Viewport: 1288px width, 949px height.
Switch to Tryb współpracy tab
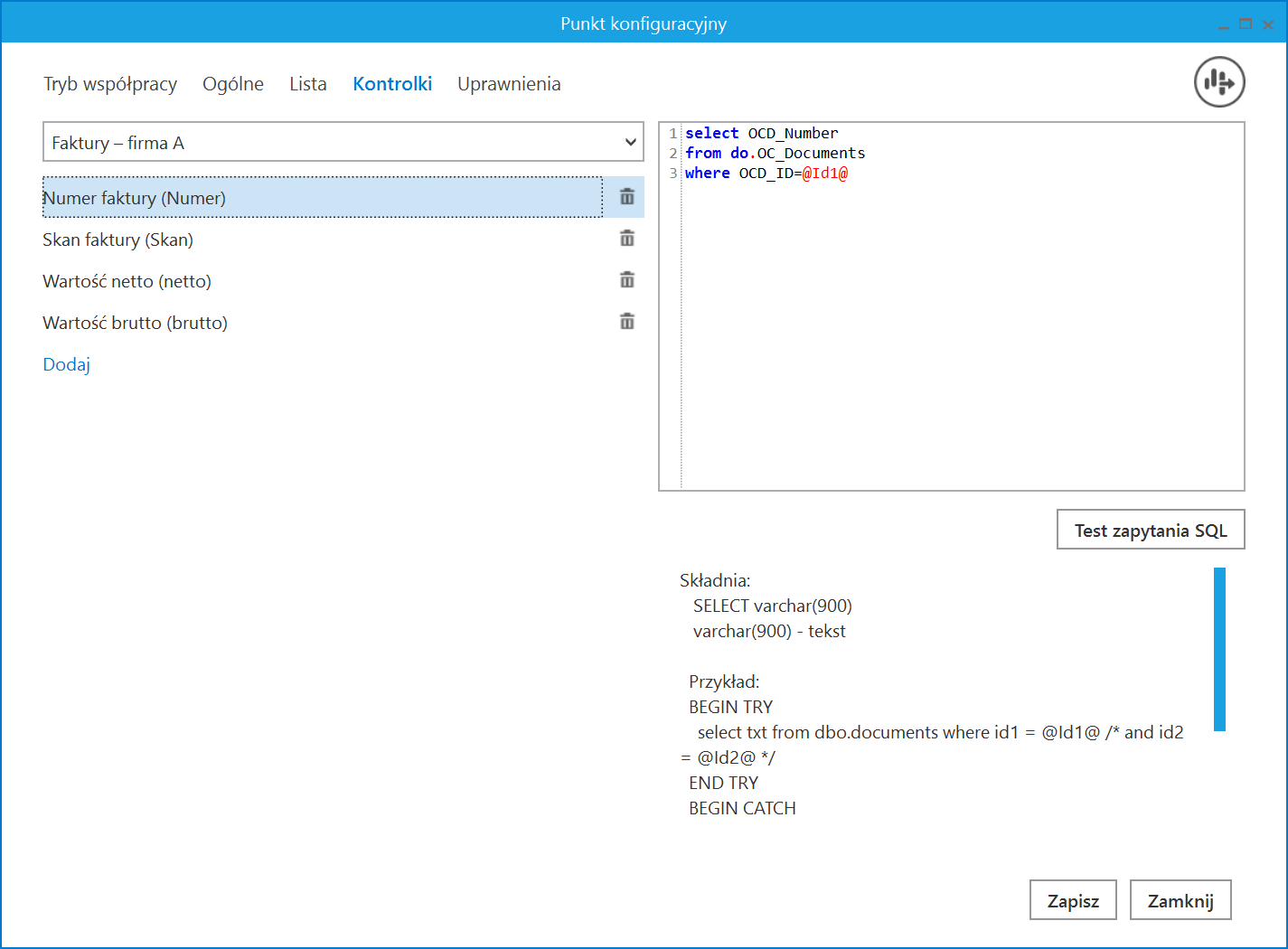(110, 84)
